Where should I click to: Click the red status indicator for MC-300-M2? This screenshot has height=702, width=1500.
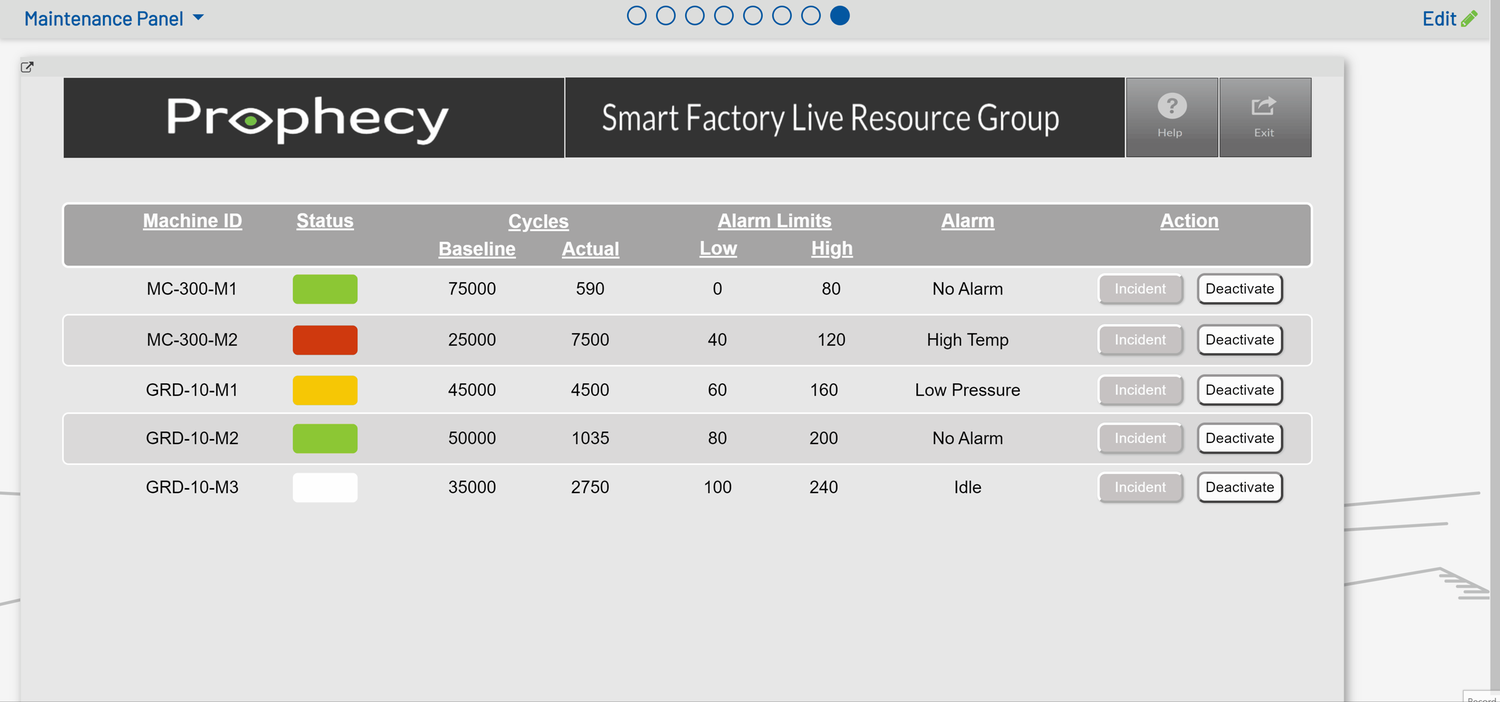point(324,340)
